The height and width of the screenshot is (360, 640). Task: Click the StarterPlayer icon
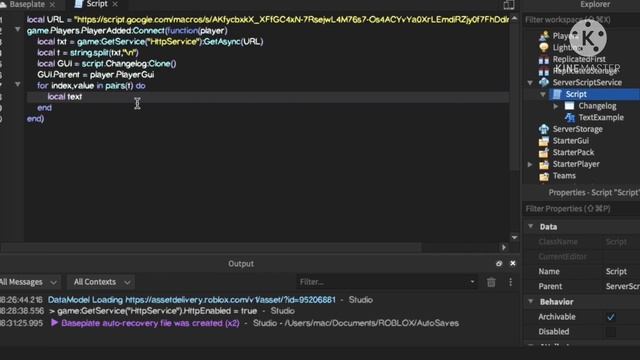[544, 164]
